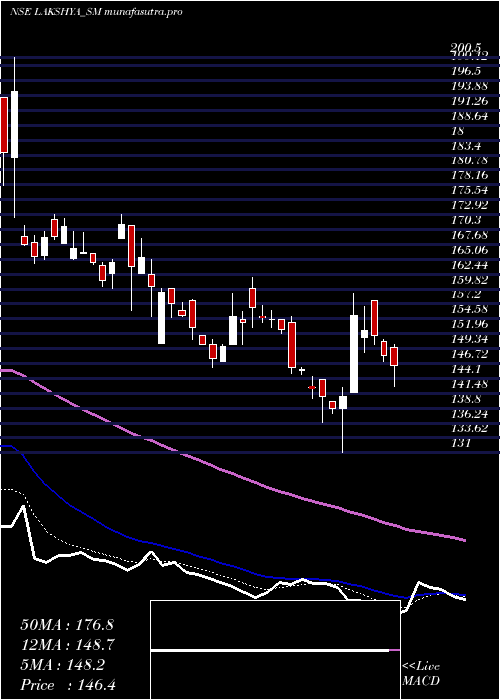This screenshot has height=700, width=500.
Task: Click the 133.62 price axis label
Action: (x=470, y=429)
